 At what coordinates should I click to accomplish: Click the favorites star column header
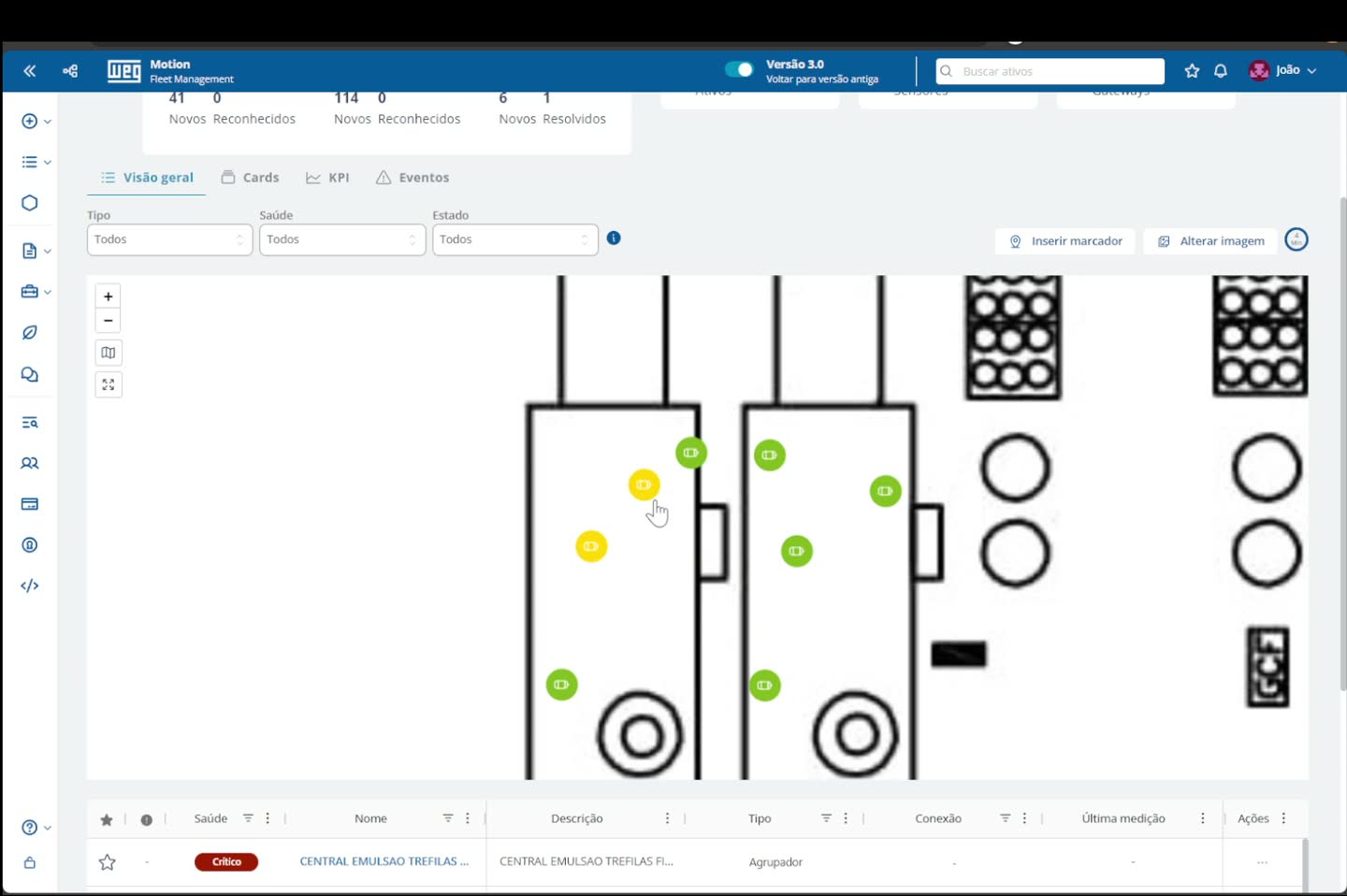pos(107,819)
